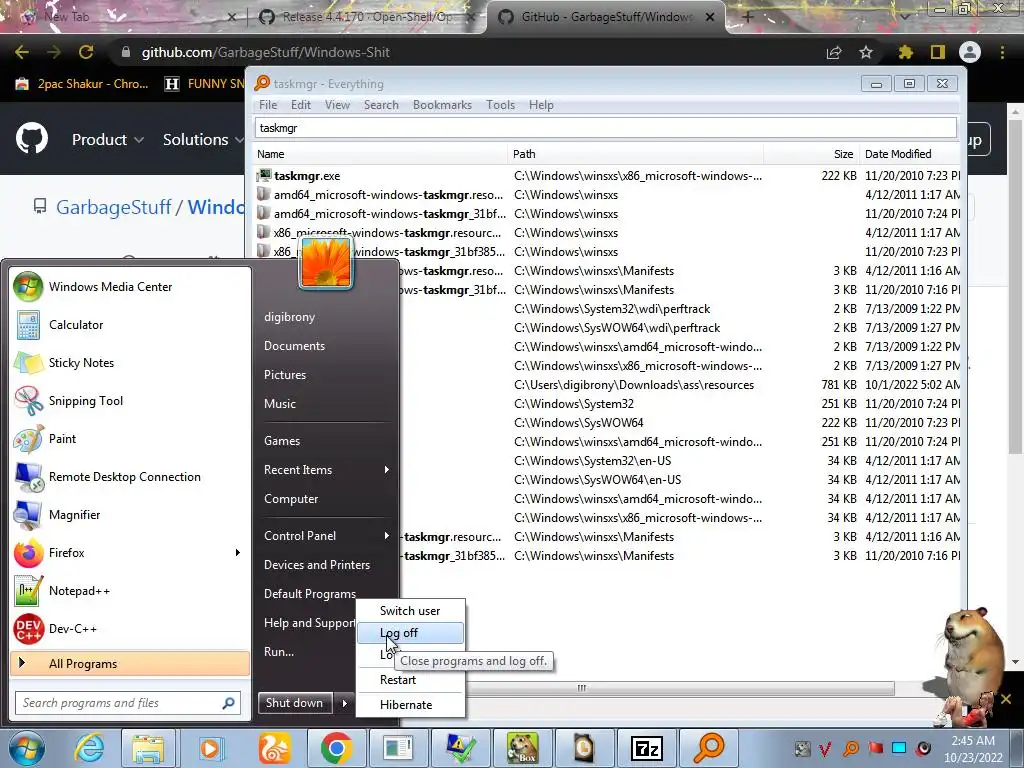Open Windows Explorer folder taskbar icon

[148, 748]
